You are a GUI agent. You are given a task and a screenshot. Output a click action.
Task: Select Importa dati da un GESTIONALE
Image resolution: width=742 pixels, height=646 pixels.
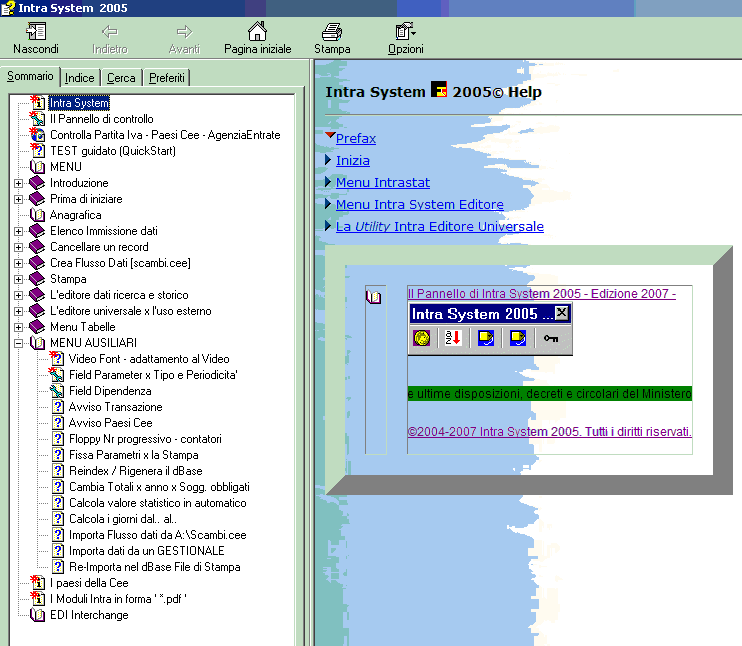[147, 551]
